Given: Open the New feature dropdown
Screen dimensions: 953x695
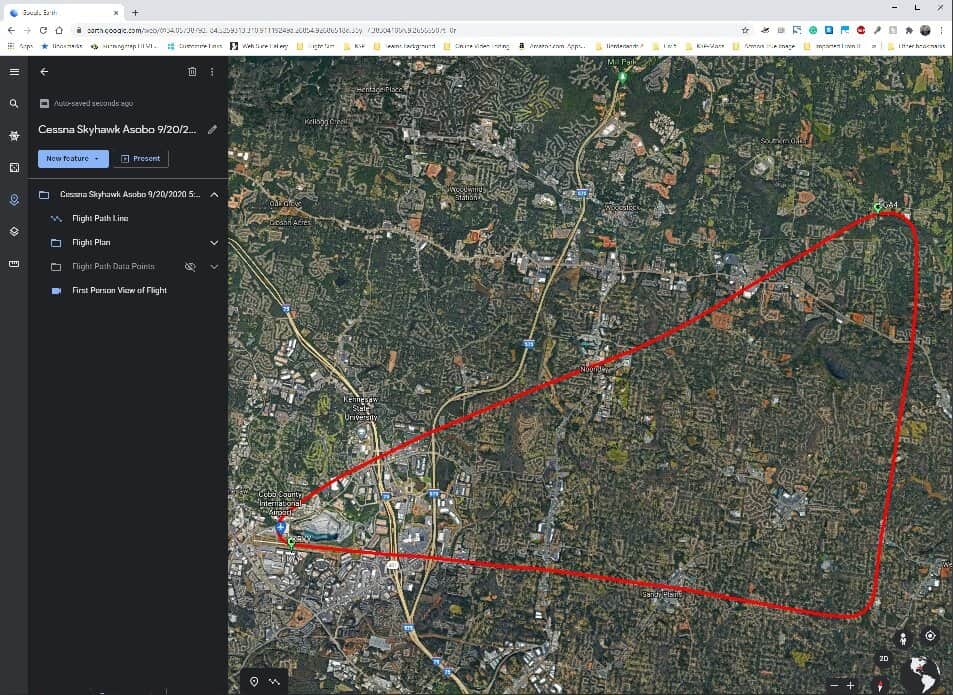Looking at the screenshot, I should coord(73,159).
